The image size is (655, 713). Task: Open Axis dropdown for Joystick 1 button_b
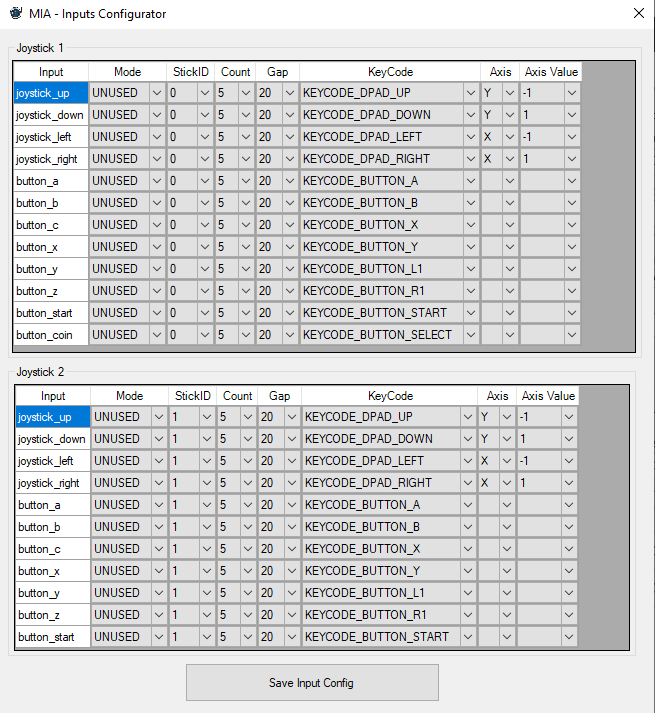(x=510, y=203)
